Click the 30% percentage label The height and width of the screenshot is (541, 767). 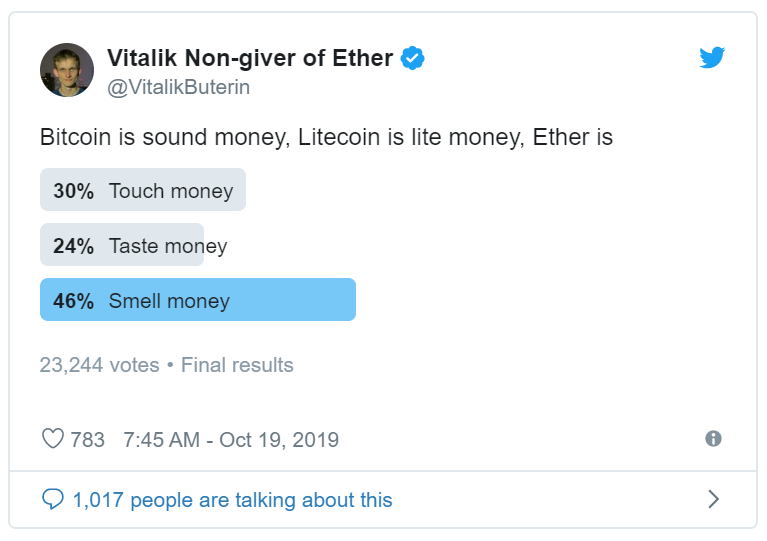[x=73, y=191]
